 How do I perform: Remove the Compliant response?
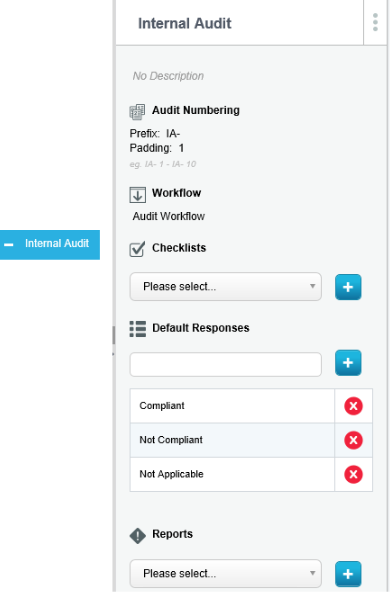point(353,406)
